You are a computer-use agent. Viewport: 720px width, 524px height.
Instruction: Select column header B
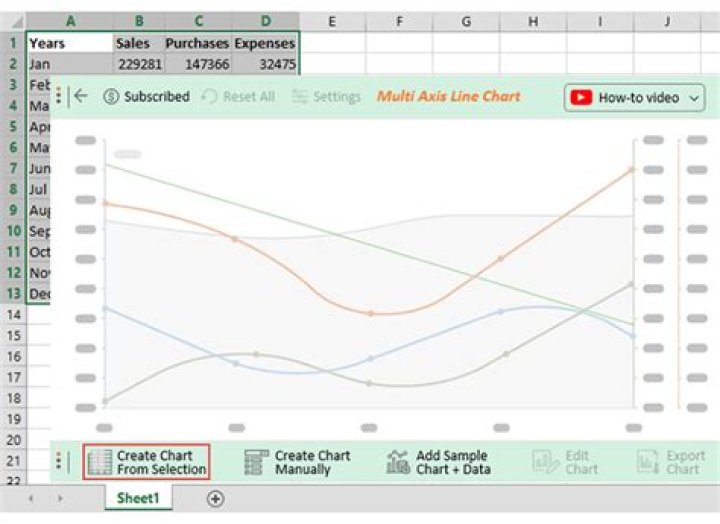point(139,21)
